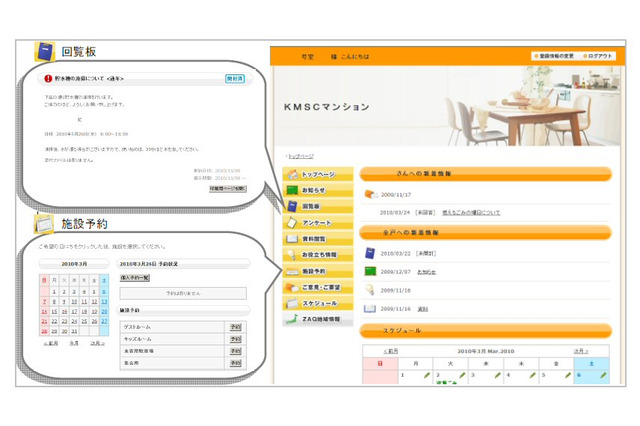Viewport: 640px width, 426px height.
Task: Click the pencil icon on schedule day 4
Action: pyautogui.click(x=533, y=375)
